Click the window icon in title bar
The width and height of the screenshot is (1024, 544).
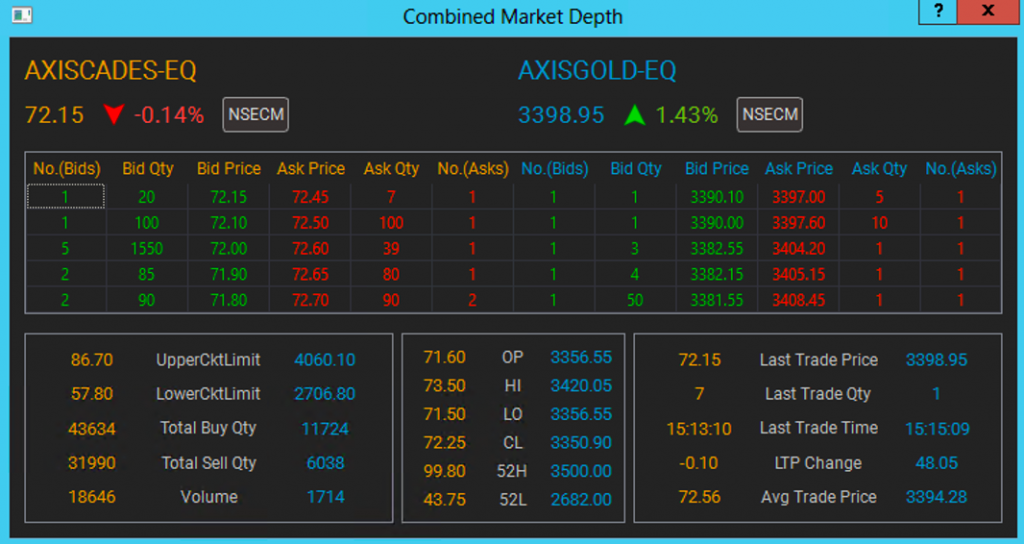point(22,15)
